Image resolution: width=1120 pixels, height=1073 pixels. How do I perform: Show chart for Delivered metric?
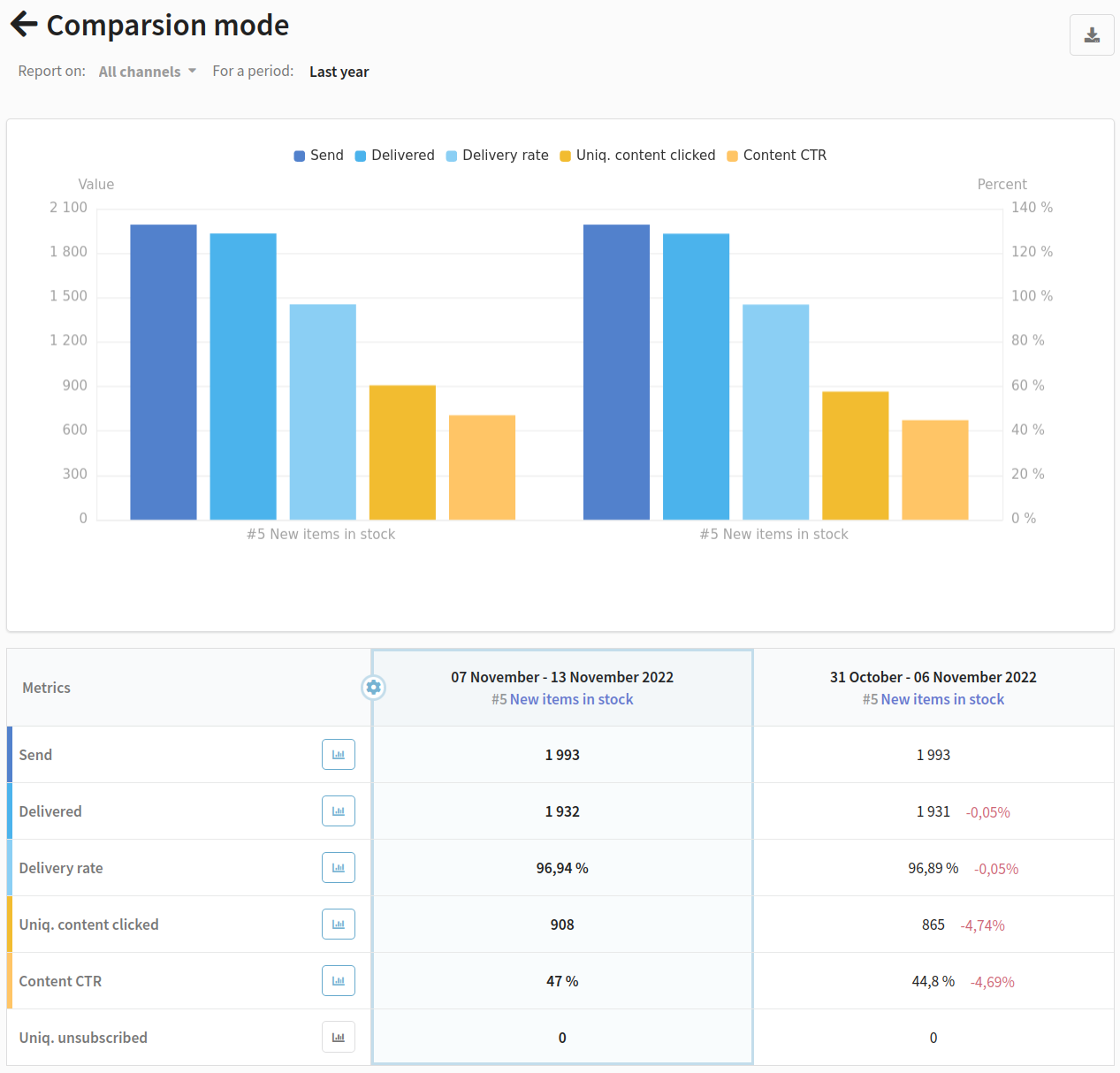click(339, 811)
